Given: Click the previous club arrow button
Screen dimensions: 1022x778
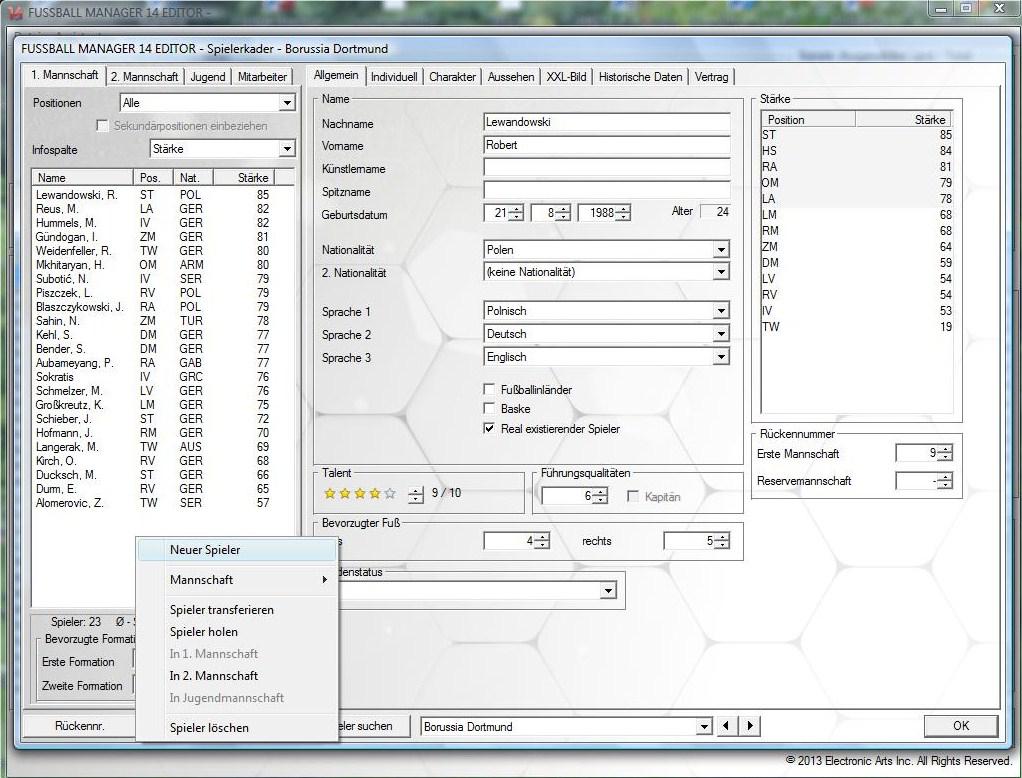Looking at the screenshot, I should click(x=726, y=725).
